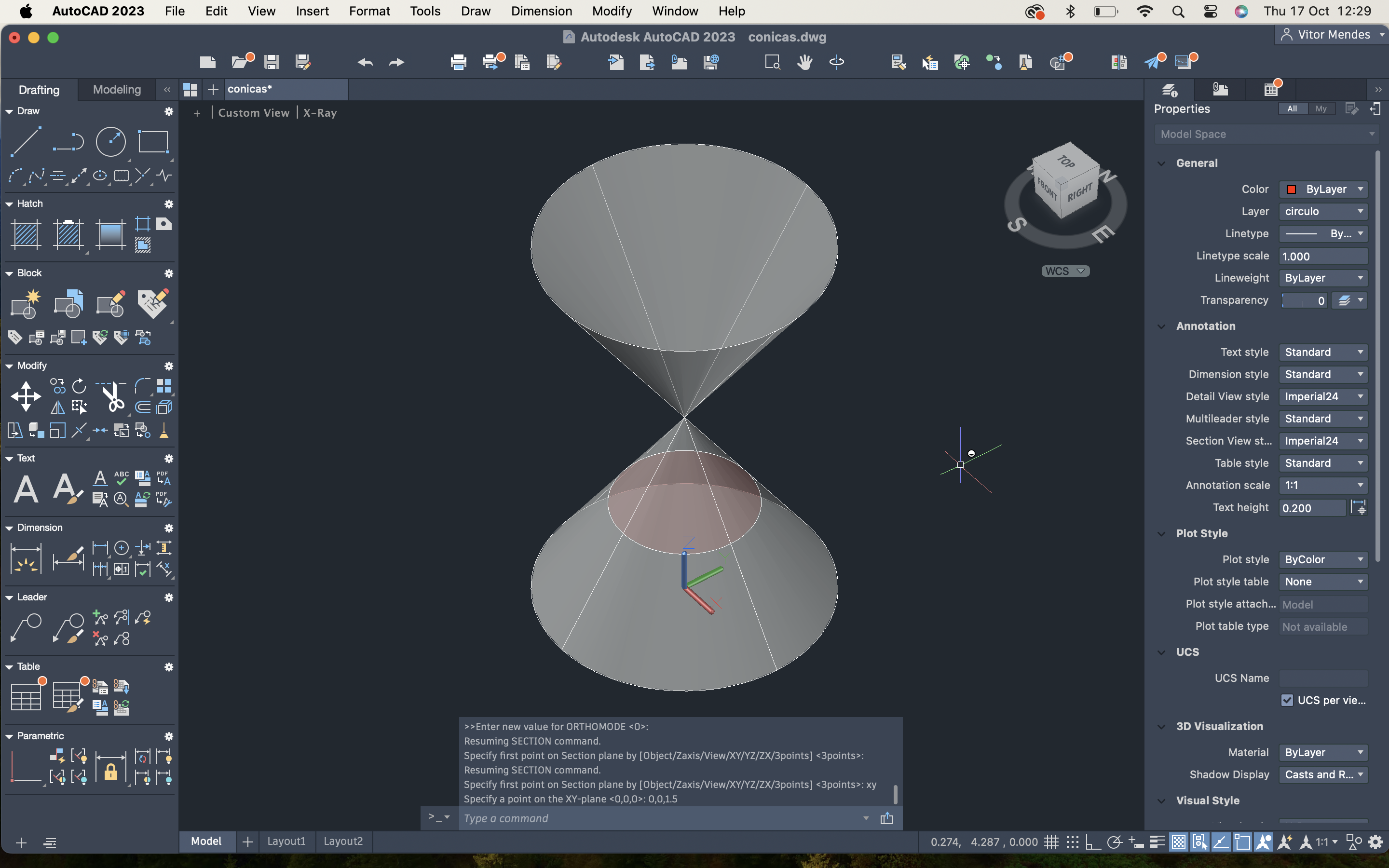Click the red Color swatch

tap(1292, 190)
